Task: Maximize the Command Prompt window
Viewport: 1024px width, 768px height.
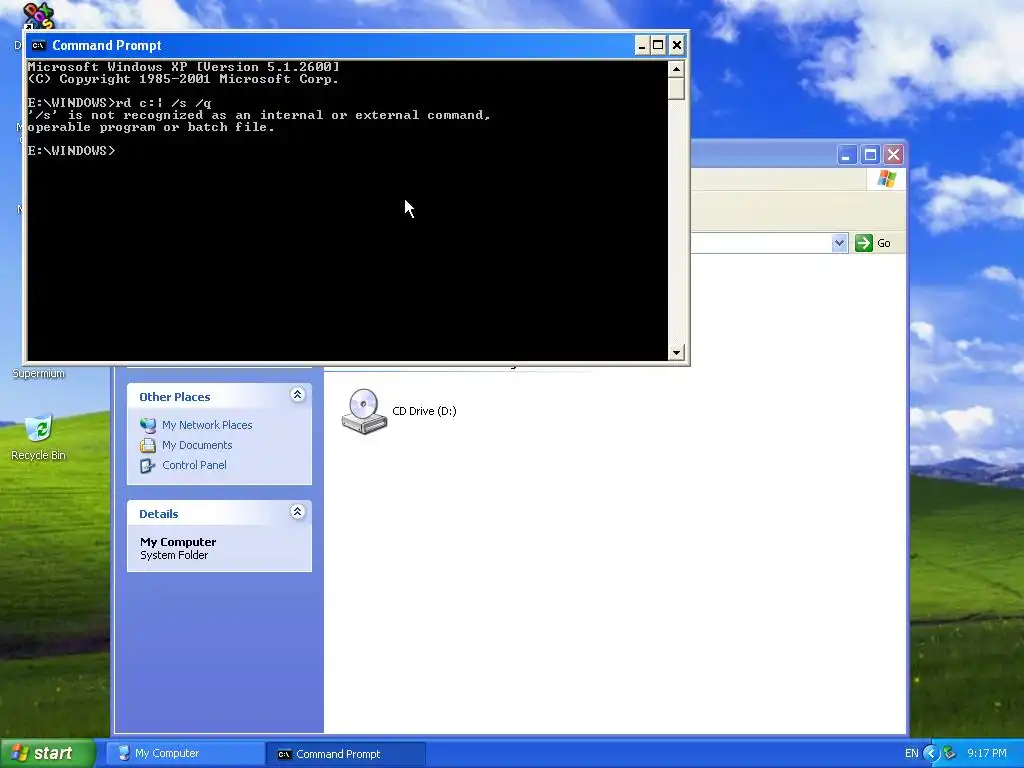Action: tap(658, 45)
